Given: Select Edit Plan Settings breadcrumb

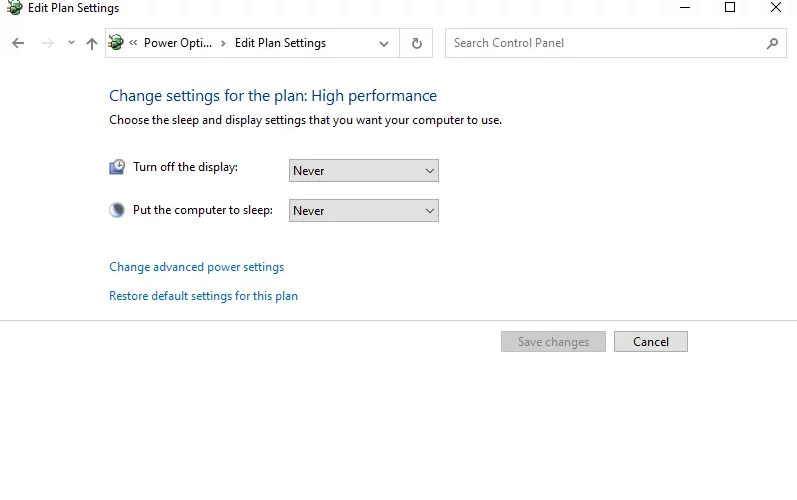Looking at the screenshot, I should pyautogui.click(x=280, y=43).
